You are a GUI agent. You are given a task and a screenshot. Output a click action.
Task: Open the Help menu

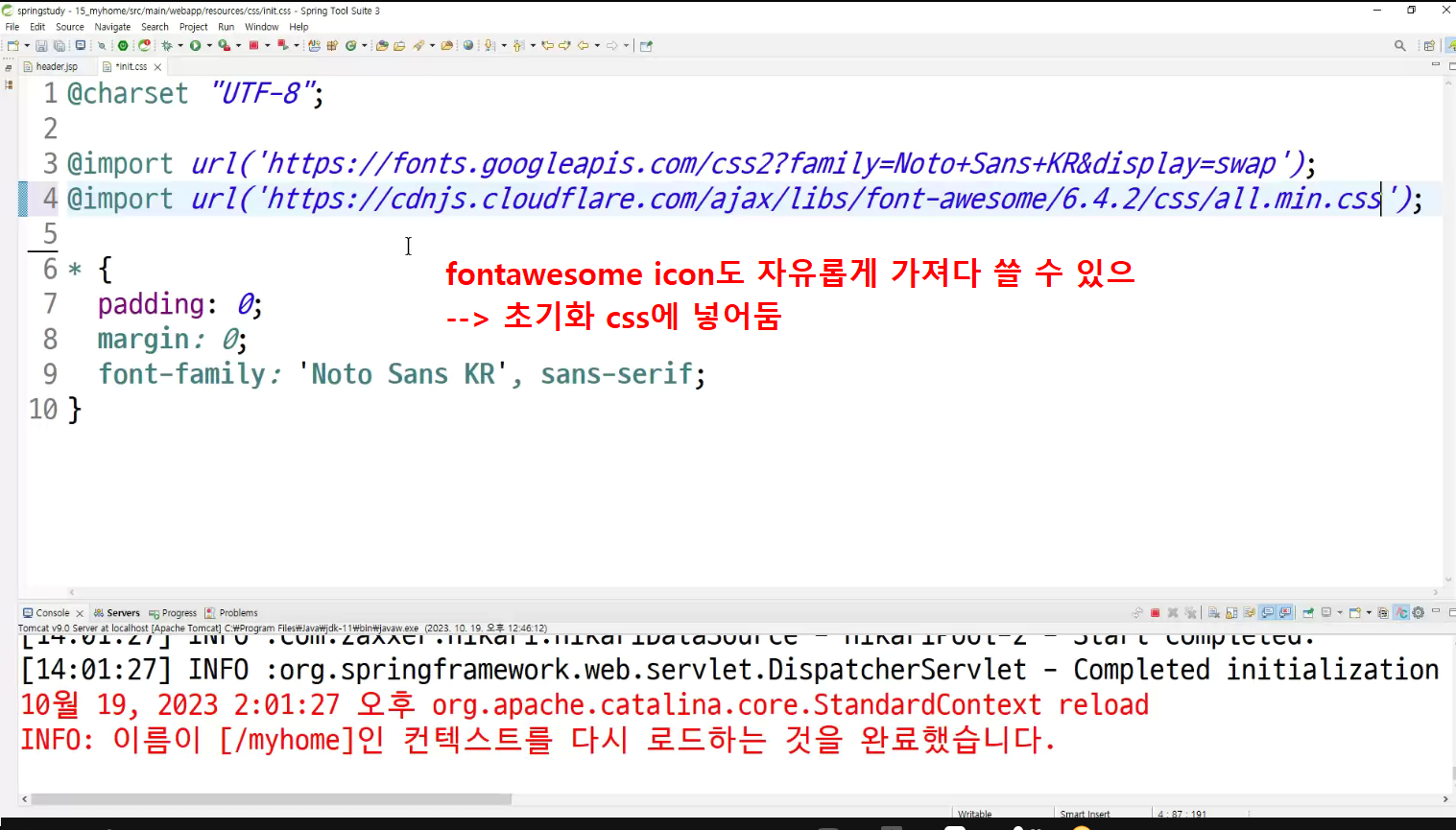[298, 27]
